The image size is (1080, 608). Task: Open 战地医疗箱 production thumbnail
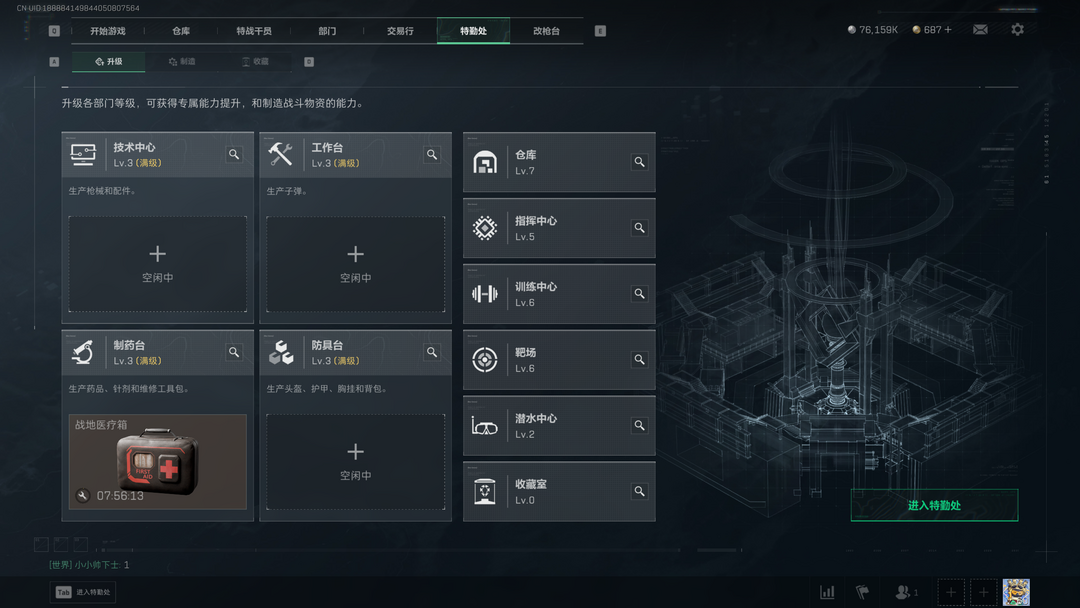[158, 462]
